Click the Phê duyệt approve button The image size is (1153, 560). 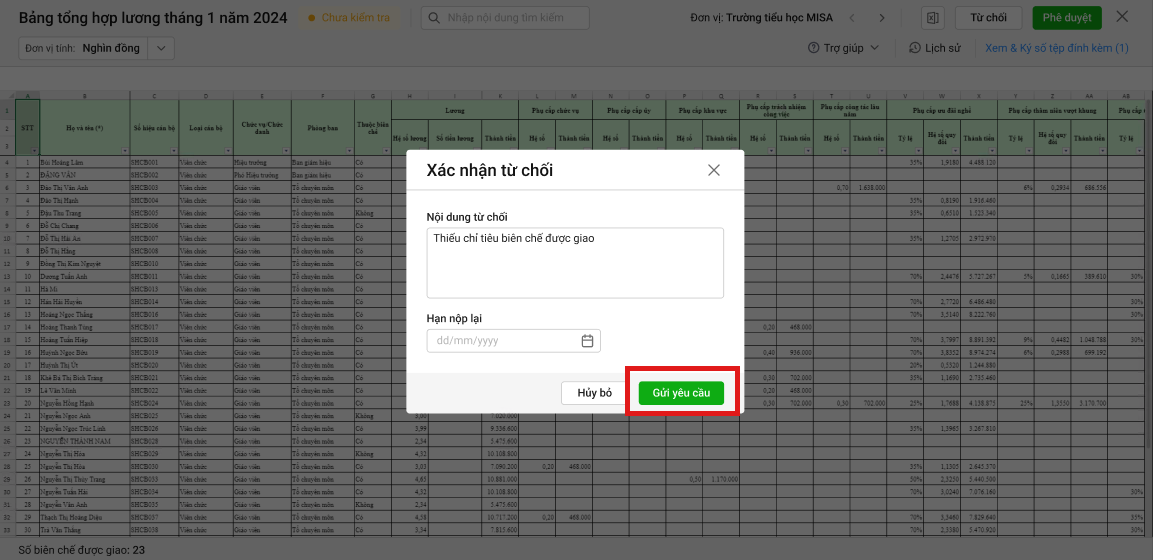pyautogui.click(x=1066, y=18)
